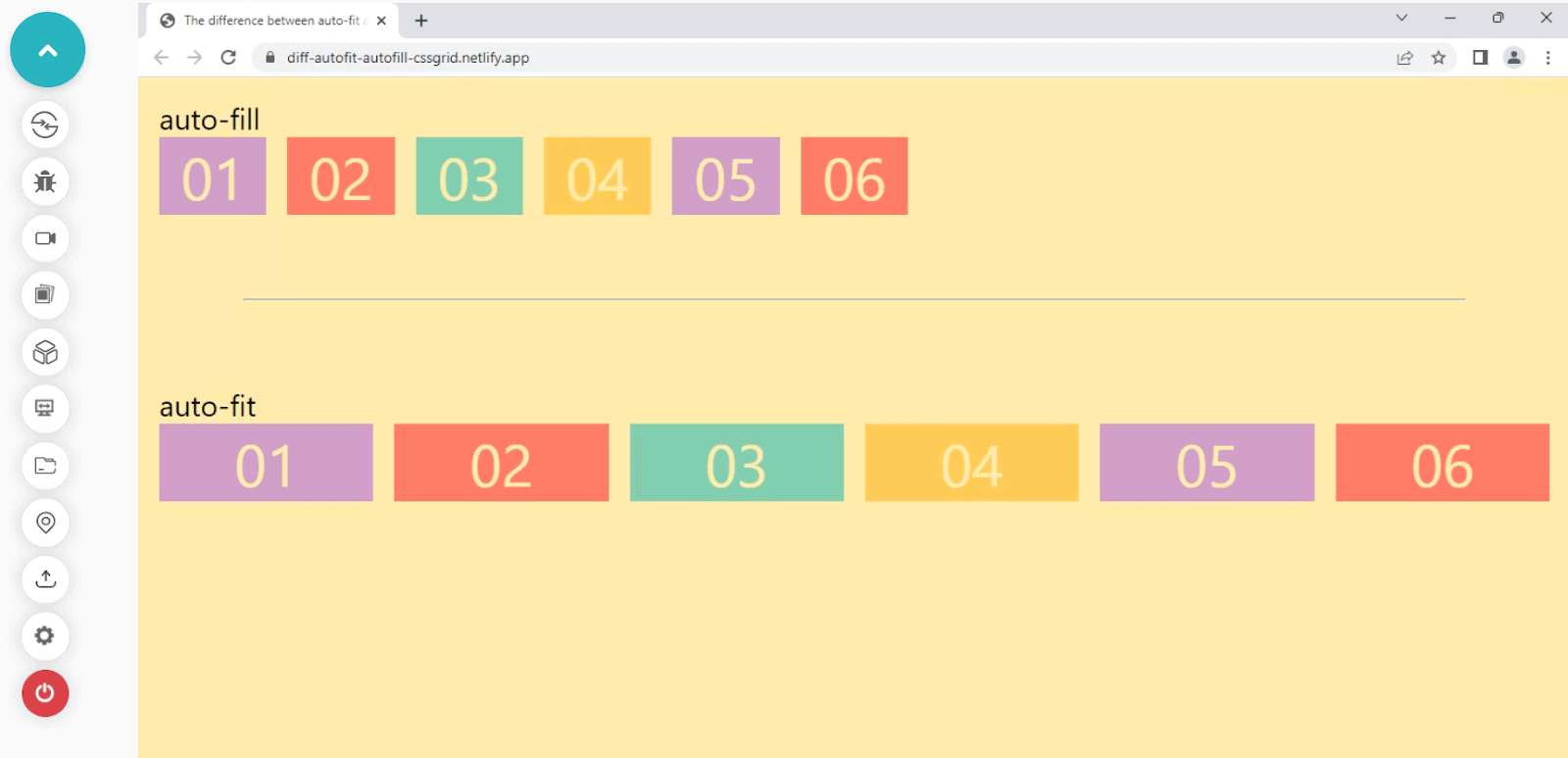The width and height of the screenshot is (1568, 758).
Task: Click the switch/swap session icon in sidebar
Action: pyautogui.click(x=45, y=125)
